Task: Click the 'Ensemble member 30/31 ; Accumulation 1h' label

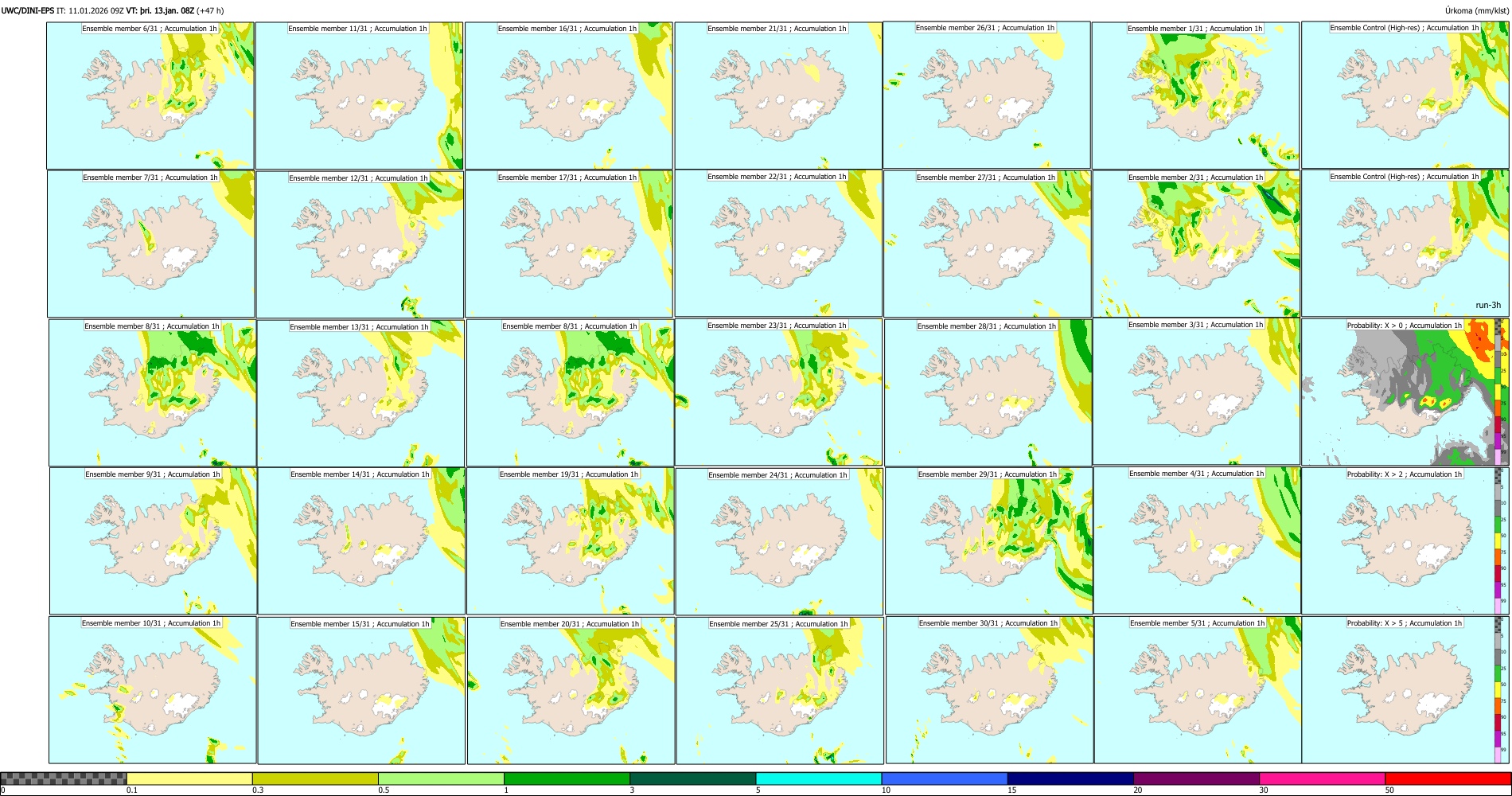Action: [988, 623]
